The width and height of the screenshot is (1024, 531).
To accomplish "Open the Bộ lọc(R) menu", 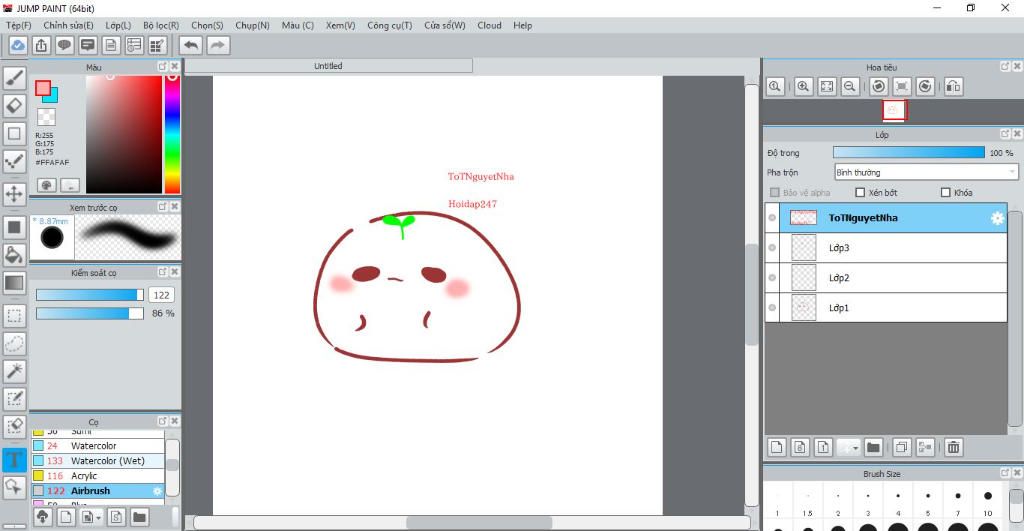I will pyautogui.click(x=161, y=25).
